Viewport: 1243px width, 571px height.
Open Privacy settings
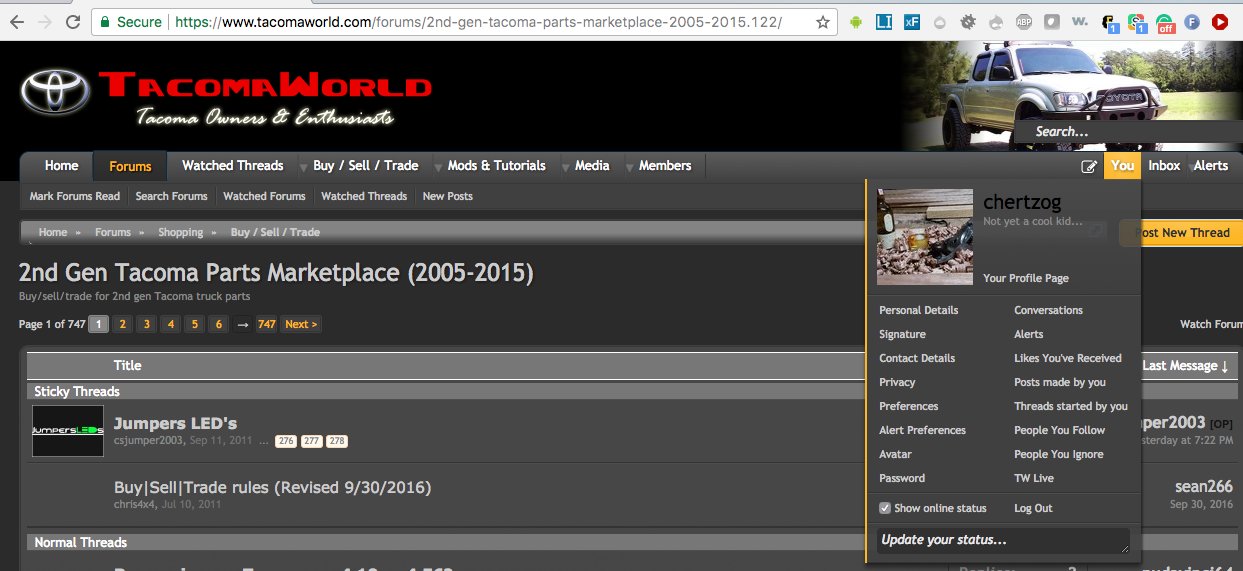tap(897, 382)
